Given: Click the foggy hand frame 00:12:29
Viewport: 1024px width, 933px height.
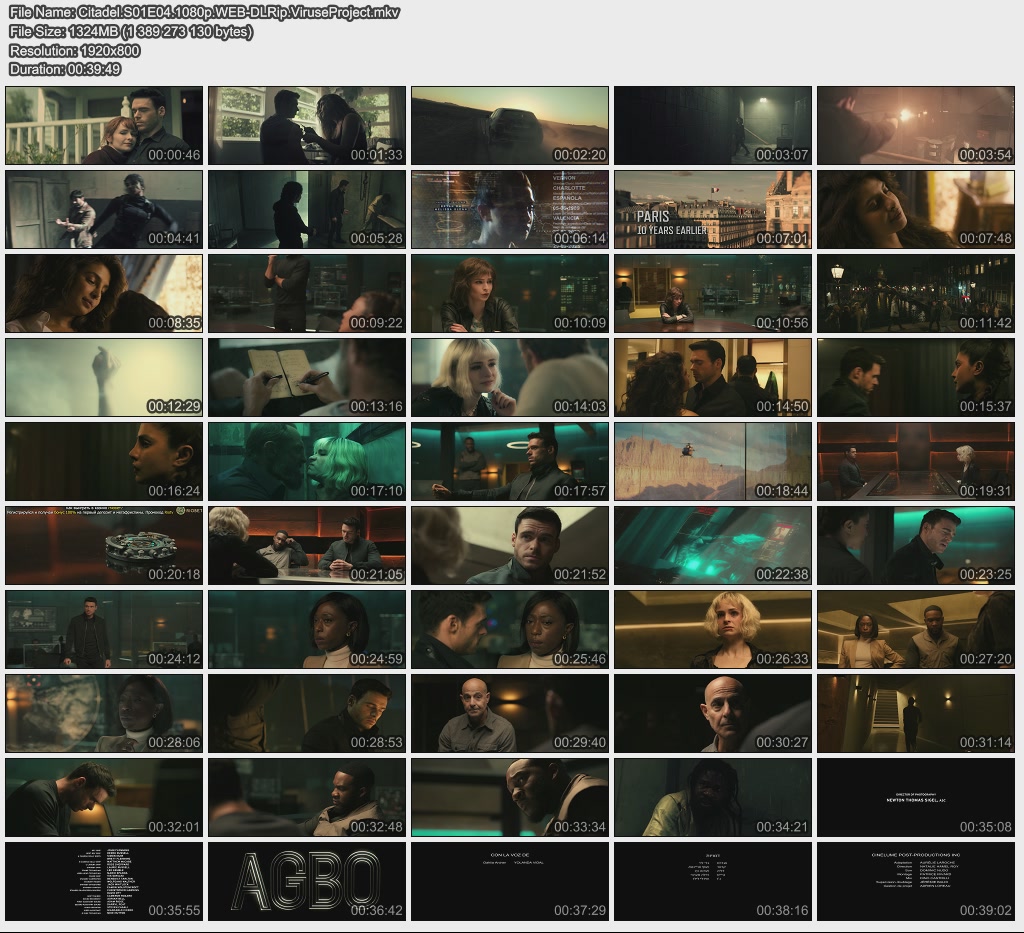Looking at the screenshot, I should [x=104, y=377].
